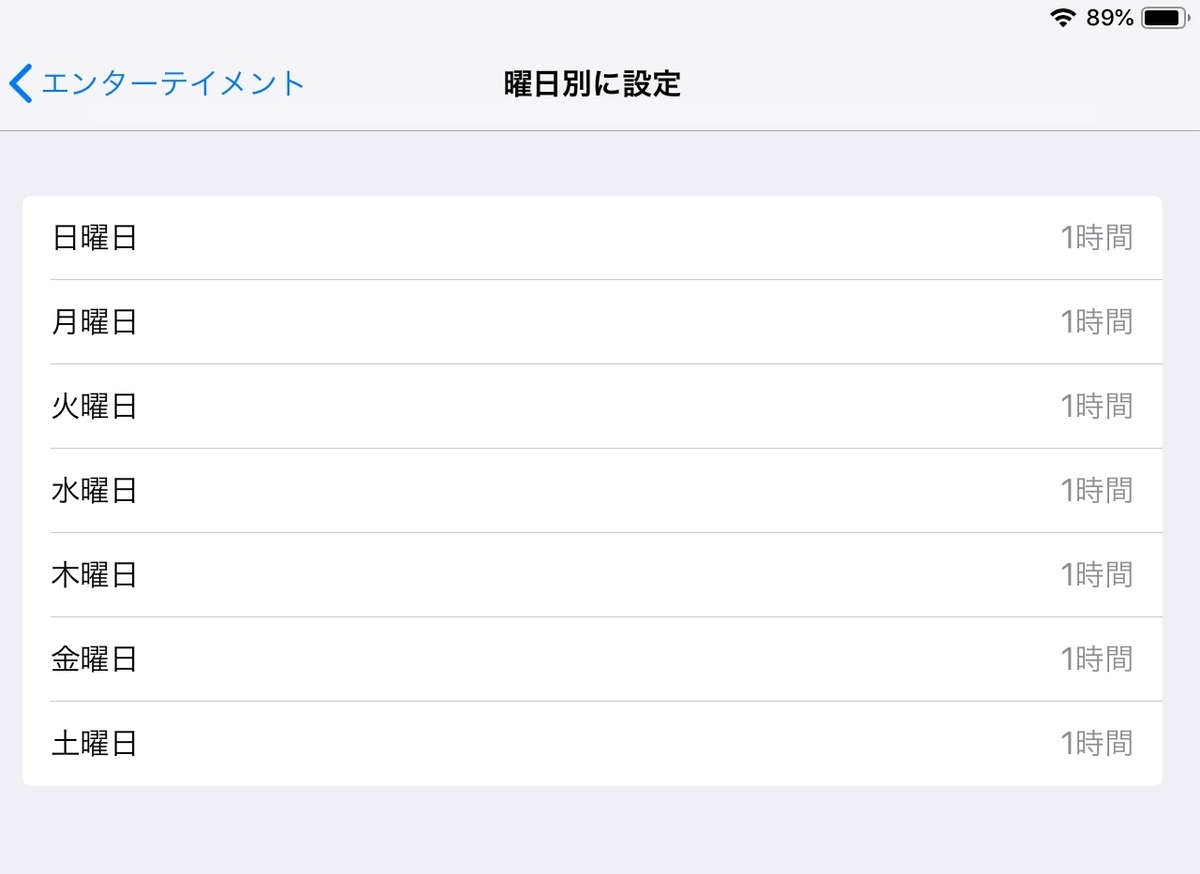Tap the back chevron arrow
The height and width of the screenshot is (874, 1200).
[x=20, y=83]
